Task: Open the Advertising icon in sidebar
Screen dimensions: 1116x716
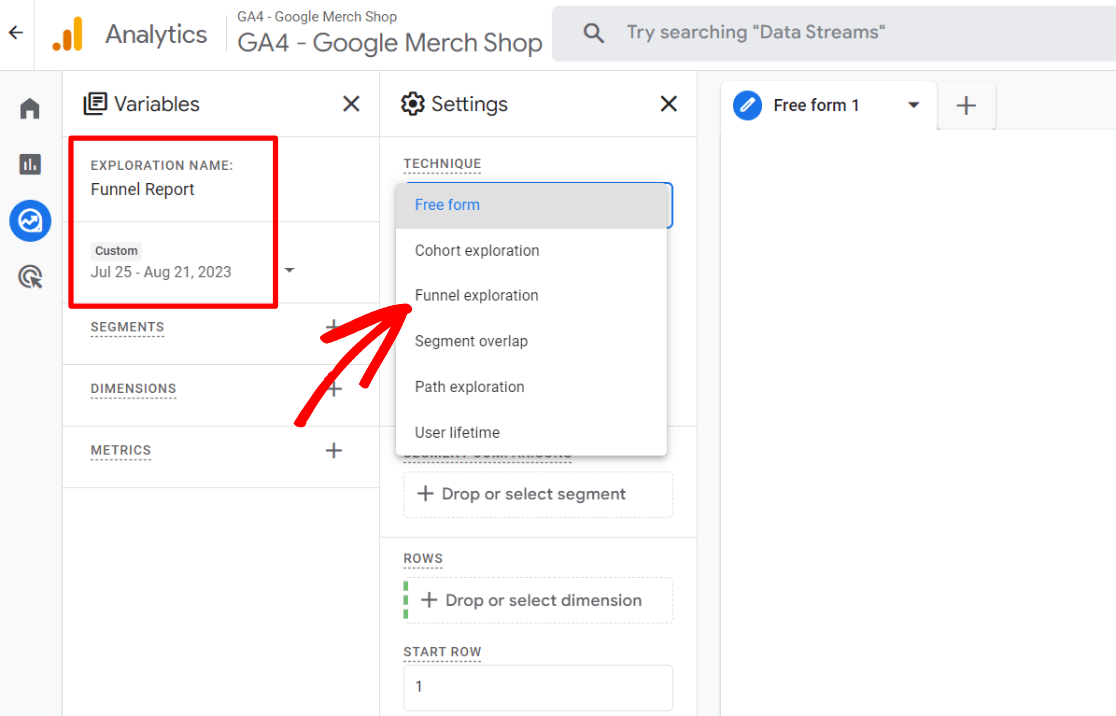Action: point(30,276)
